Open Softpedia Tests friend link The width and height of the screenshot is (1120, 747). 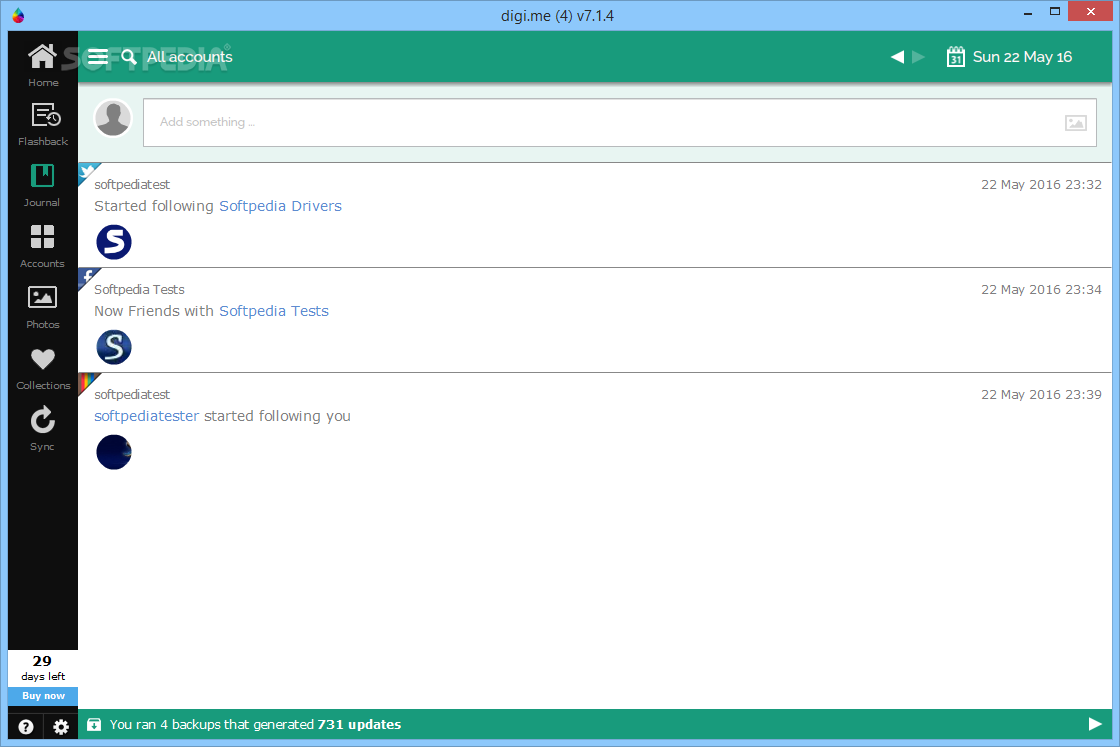274,311
